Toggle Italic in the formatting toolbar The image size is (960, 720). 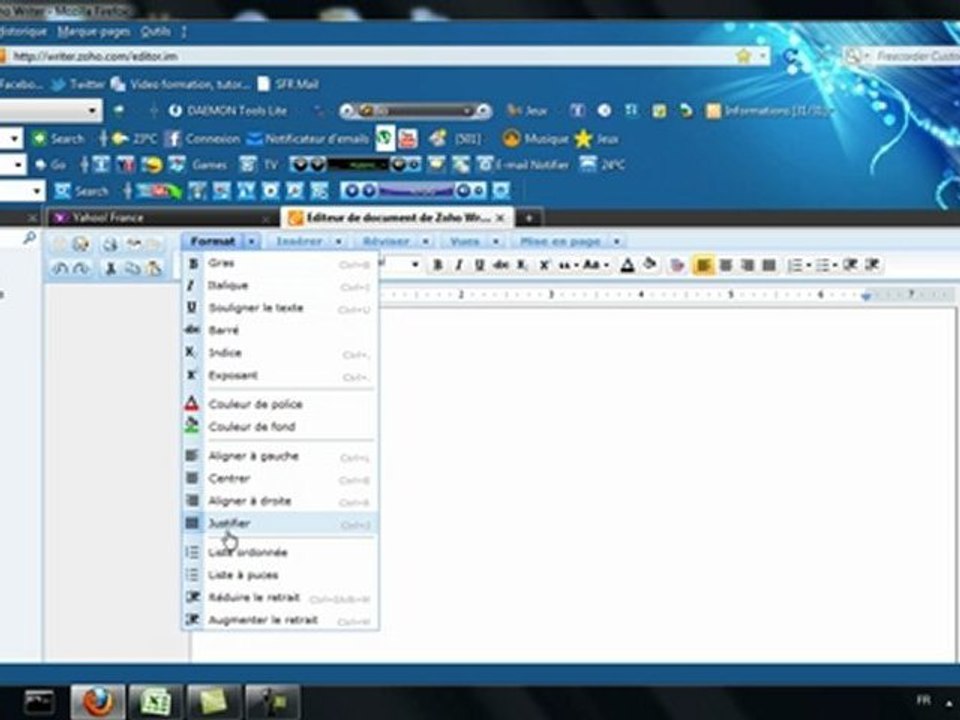(x=459, y=265)
